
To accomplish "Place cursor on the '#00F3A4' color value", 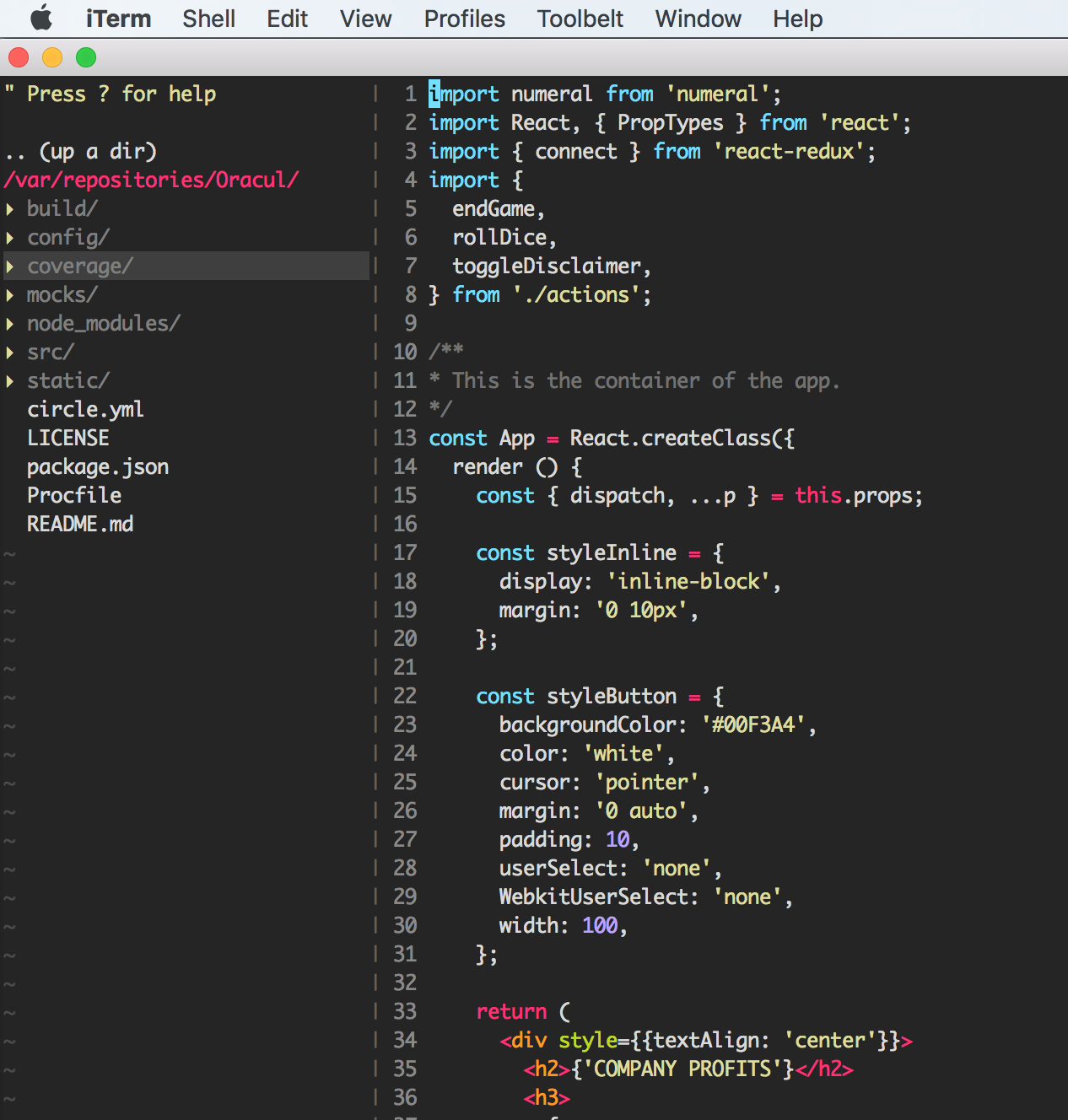I will (753, 725).
